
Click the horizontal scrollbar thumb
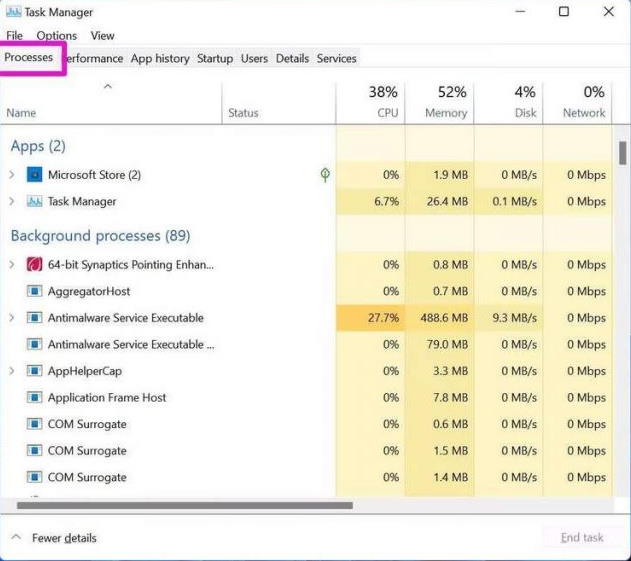(185, 505)
